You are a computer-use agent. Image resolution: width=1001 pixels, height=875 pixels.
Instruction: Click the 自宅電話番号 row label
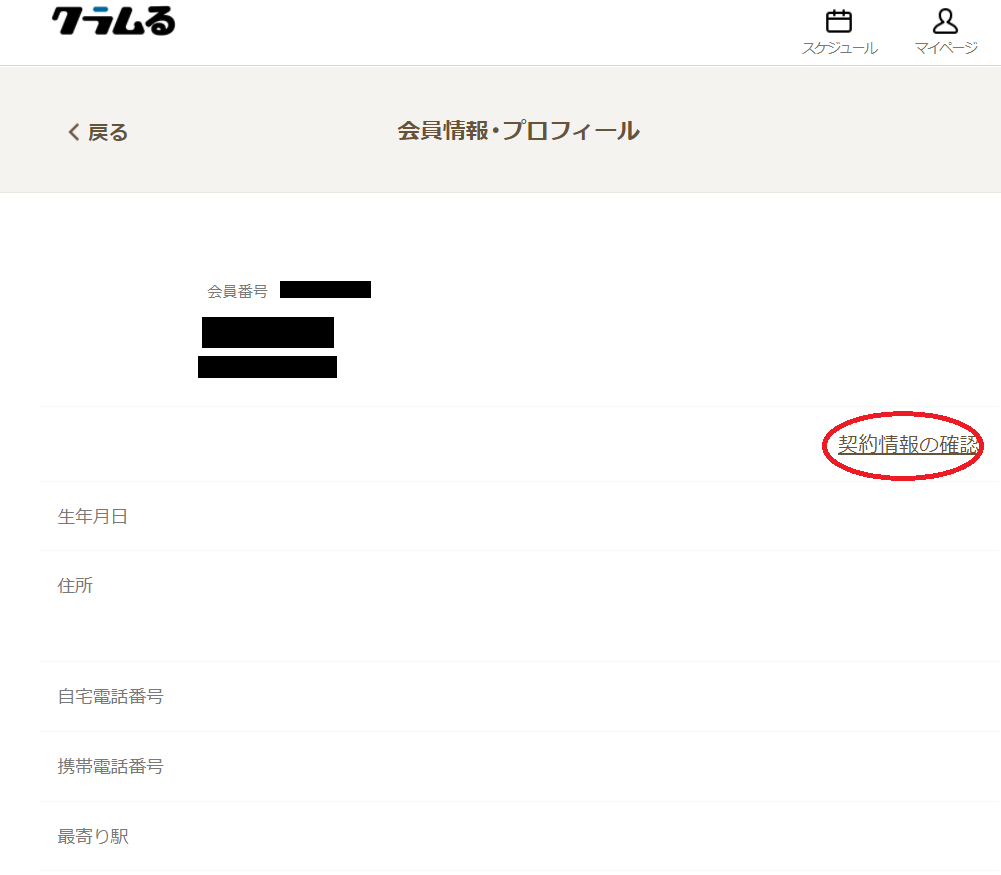point(110,696)
